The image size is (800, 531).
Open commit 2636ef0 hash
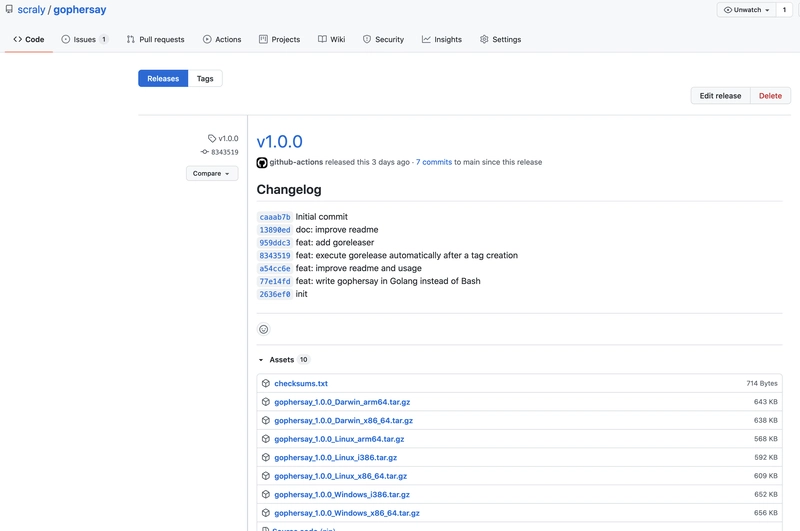tap(274, 294)
